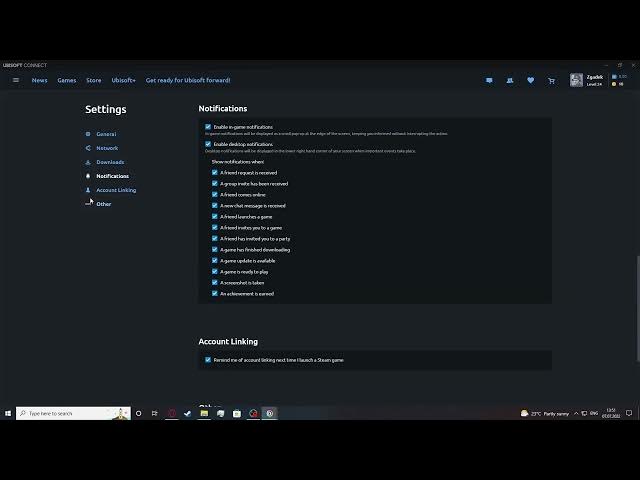Image resolution: width=640 pixels, height=480 pixels.
Task: Go to the Games tab
Action: click(x=66, y=80)
